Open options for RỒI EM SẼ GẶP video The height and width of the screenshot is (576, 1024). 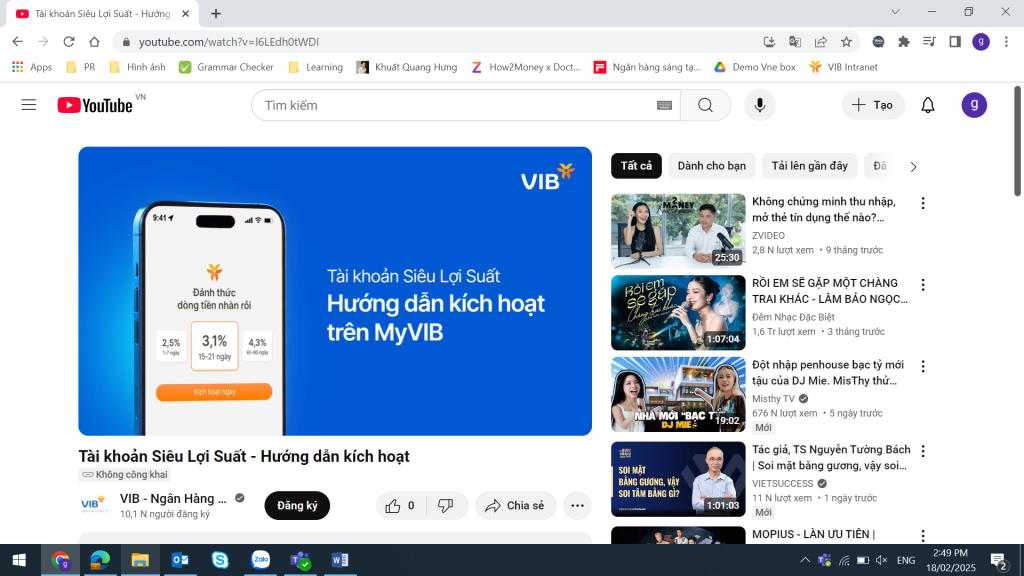point(923,285)
